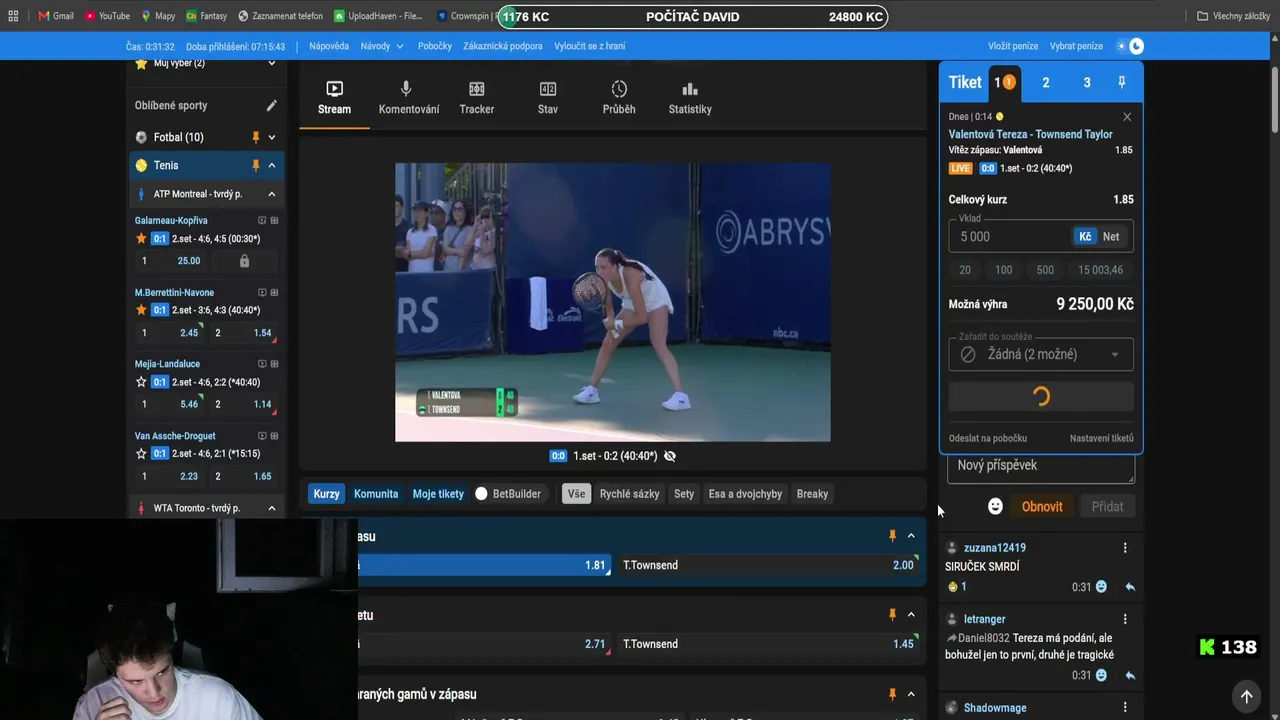The image size is (1280, 720).
Task: Pin the Fotbal sport
Action: 256,137
